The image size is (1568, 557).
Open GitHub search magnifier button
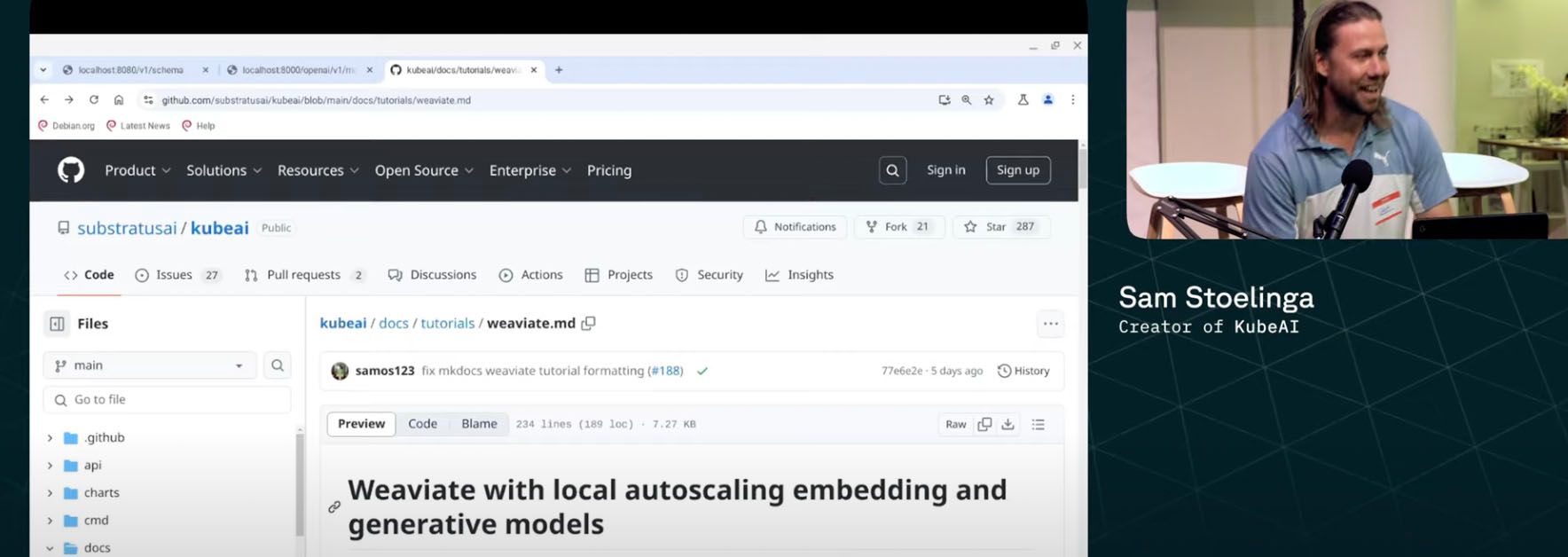coord(892,170)
